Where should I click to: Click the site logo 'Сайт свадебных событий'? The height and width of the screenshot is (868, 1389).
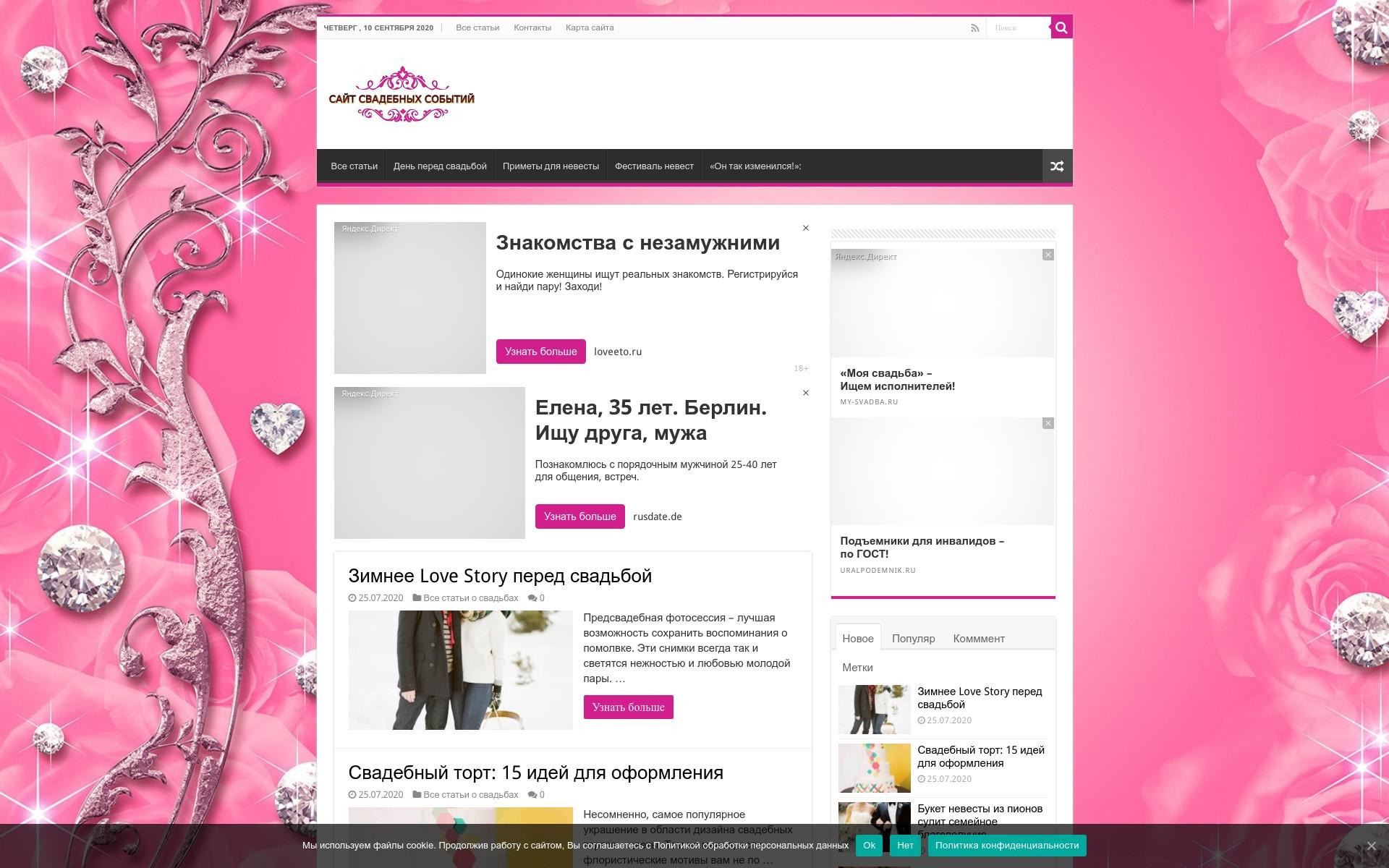402,95
